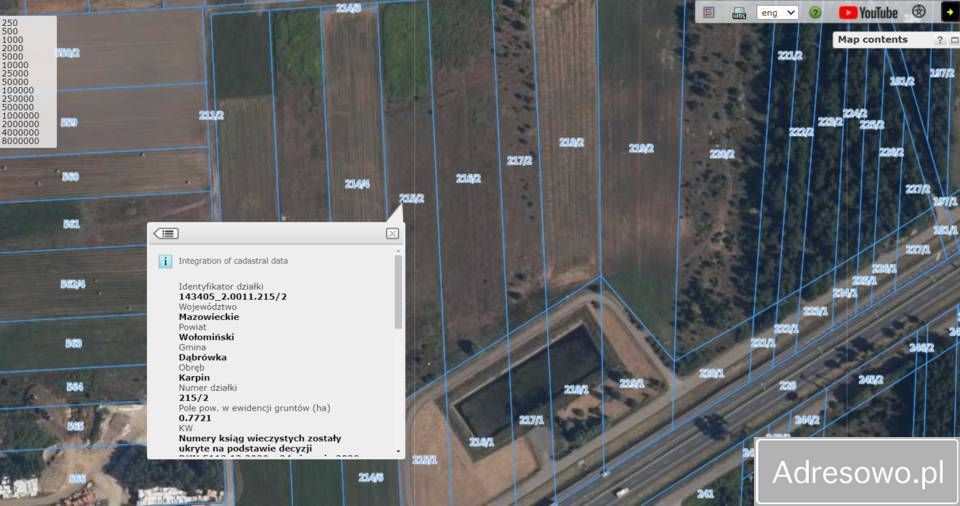960x506 pixels.
Task: Click the Map contents panel title
Action: [x=872, y=39]
